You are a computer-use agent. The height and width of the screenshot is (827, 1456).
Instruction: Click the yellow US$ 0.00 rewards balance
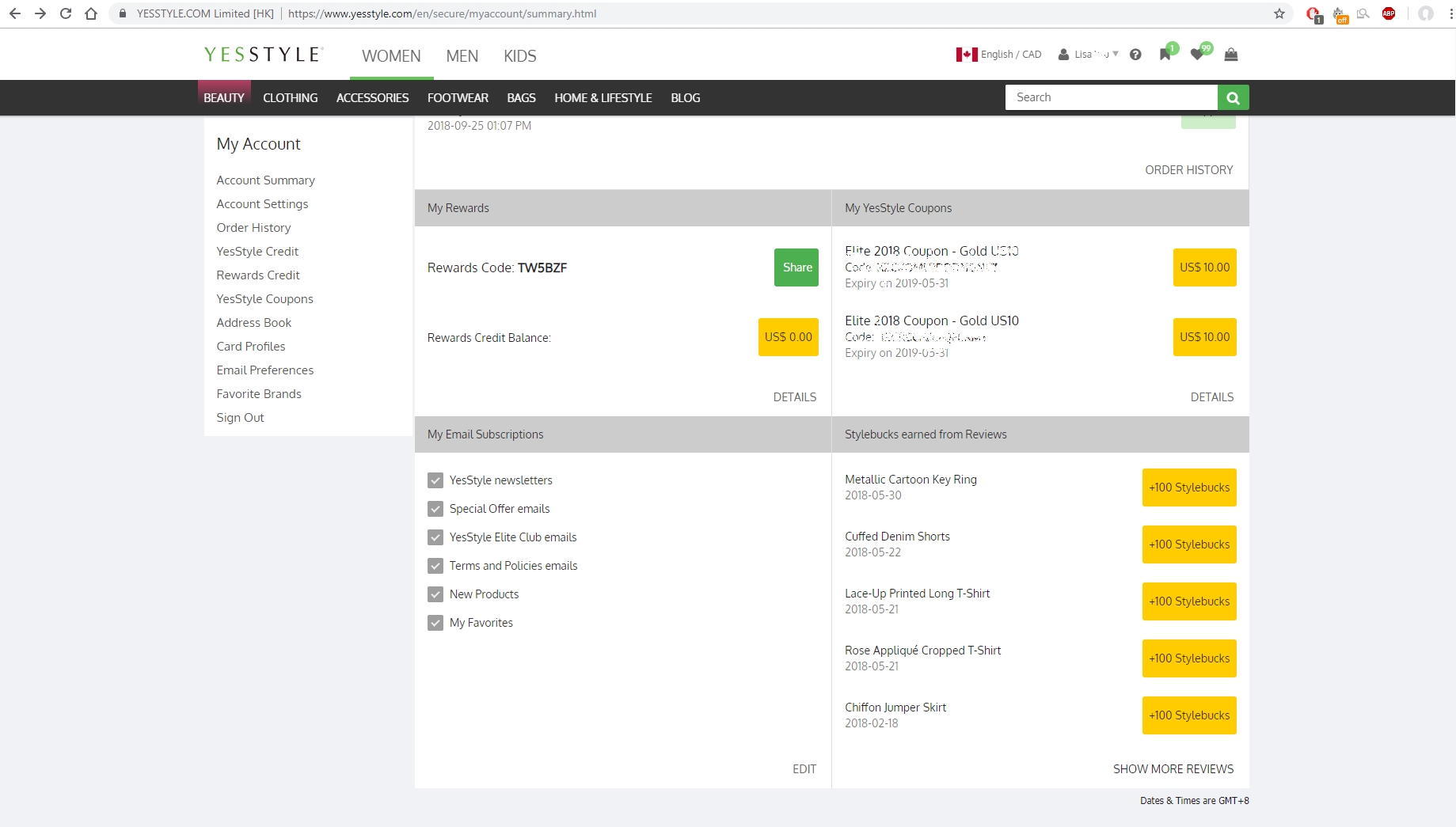point(788,337)
